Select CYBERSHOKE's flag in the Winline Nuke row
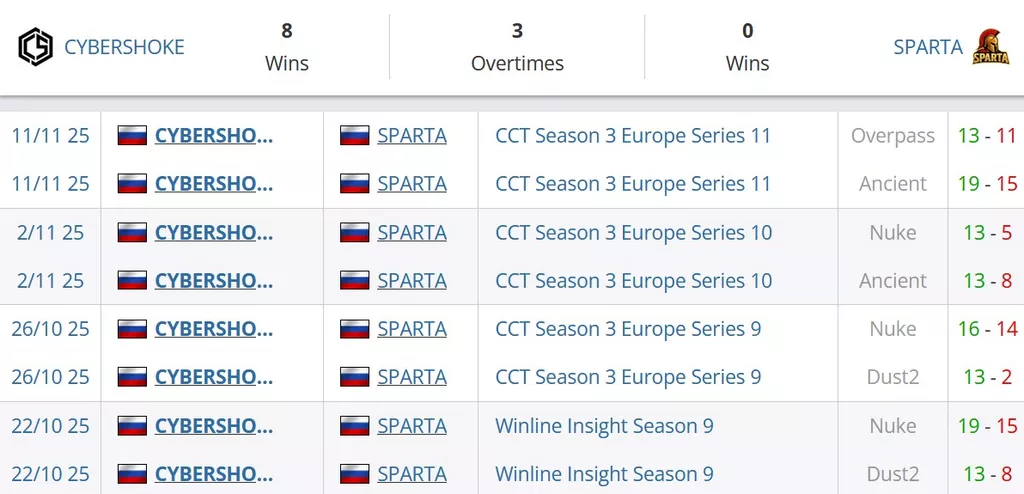Screen dimensions: 1024x494 (x=132, y=426)
